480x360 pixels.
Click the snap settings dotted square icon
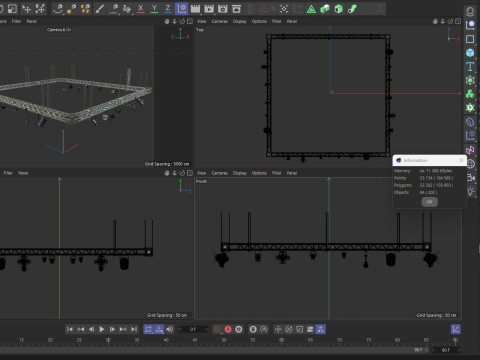[284, 9]
